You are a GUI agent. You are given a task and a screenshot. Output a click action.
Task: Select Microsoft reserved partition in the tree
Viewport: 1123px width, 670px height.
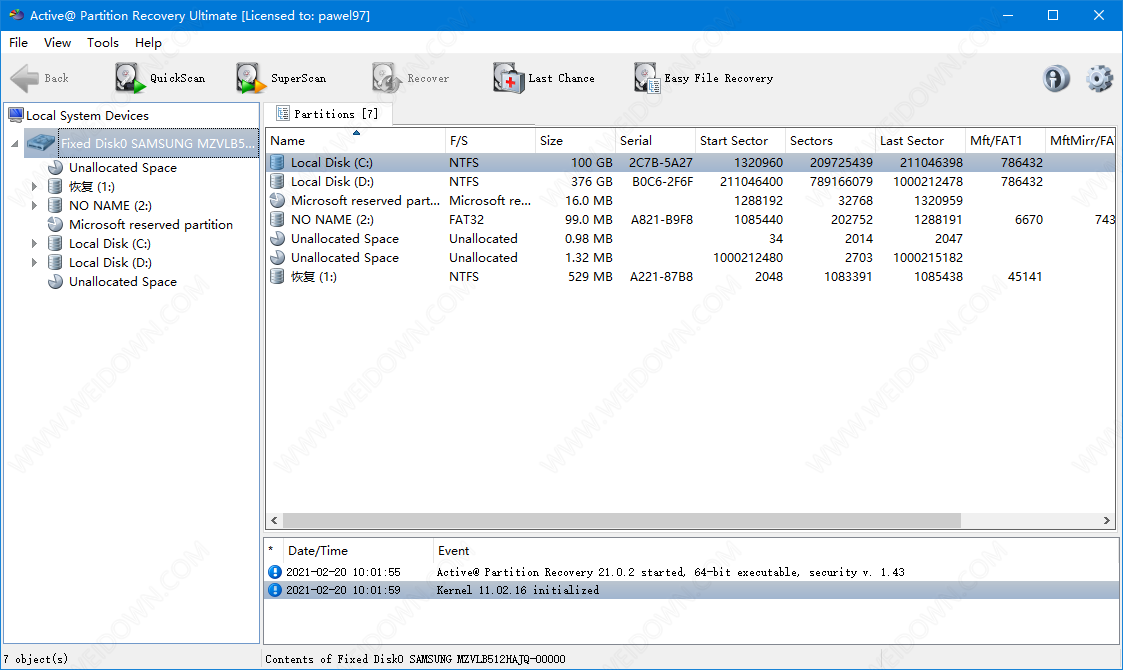tap(150, 224)
